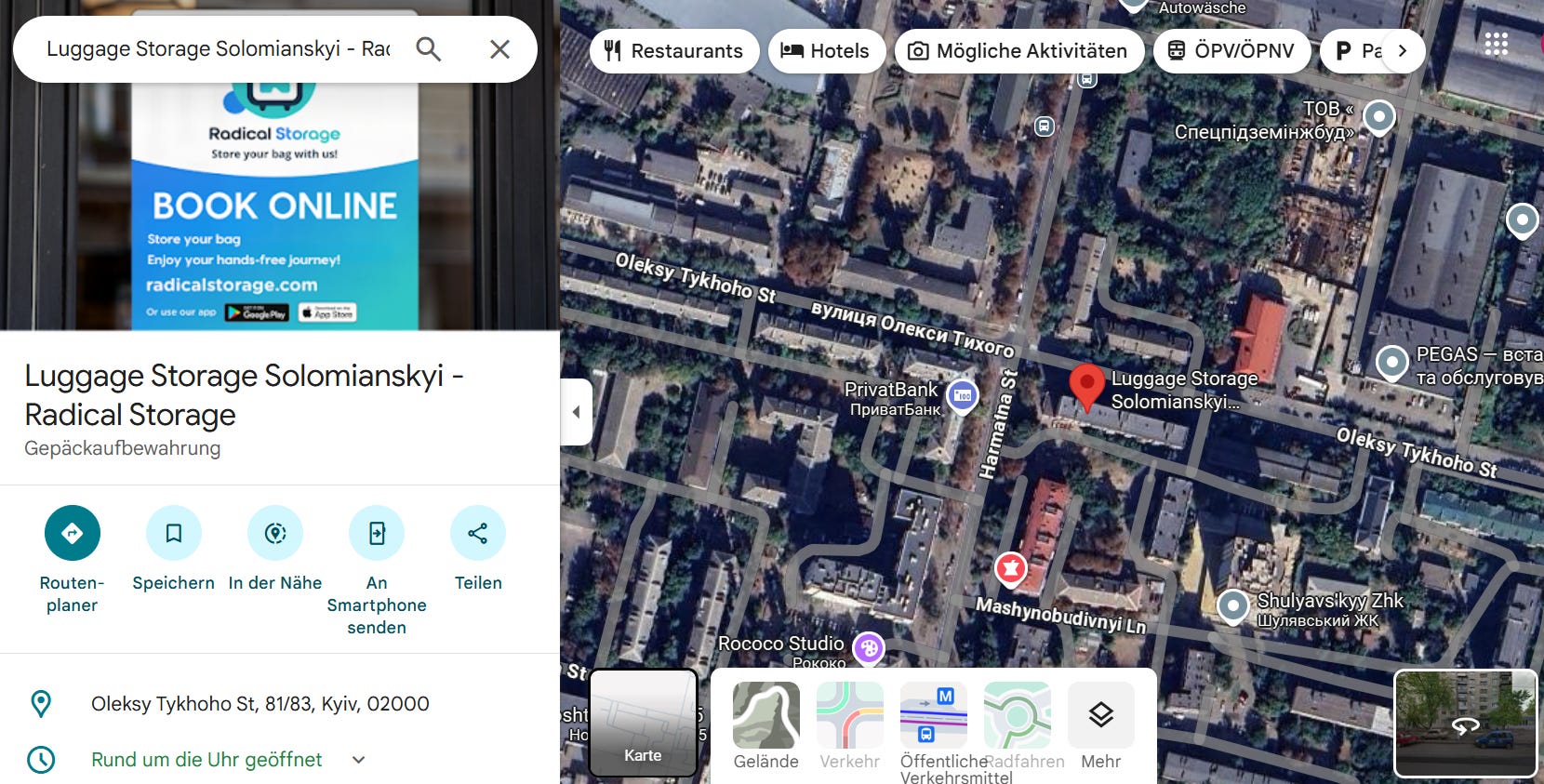Click the search magnifier icon
This screenshot has height=784, width=1544.
[428, 49]
